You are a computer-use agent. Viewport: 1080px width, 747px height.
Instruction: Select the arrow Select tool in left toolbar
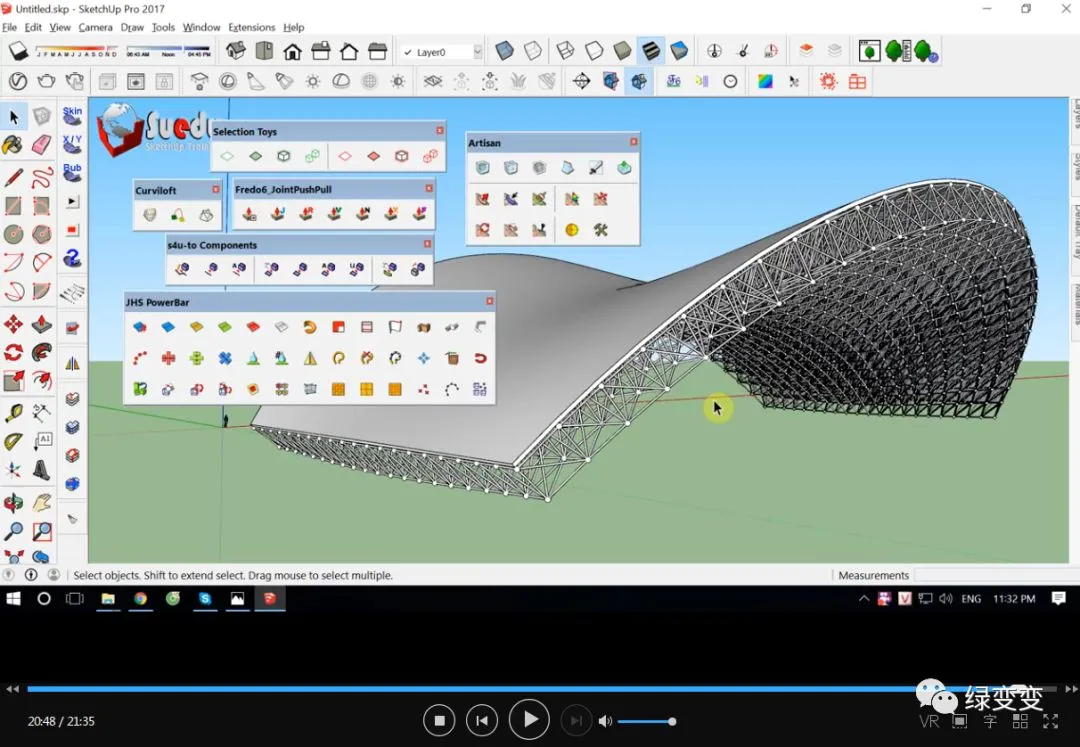(x=14, y=117)
